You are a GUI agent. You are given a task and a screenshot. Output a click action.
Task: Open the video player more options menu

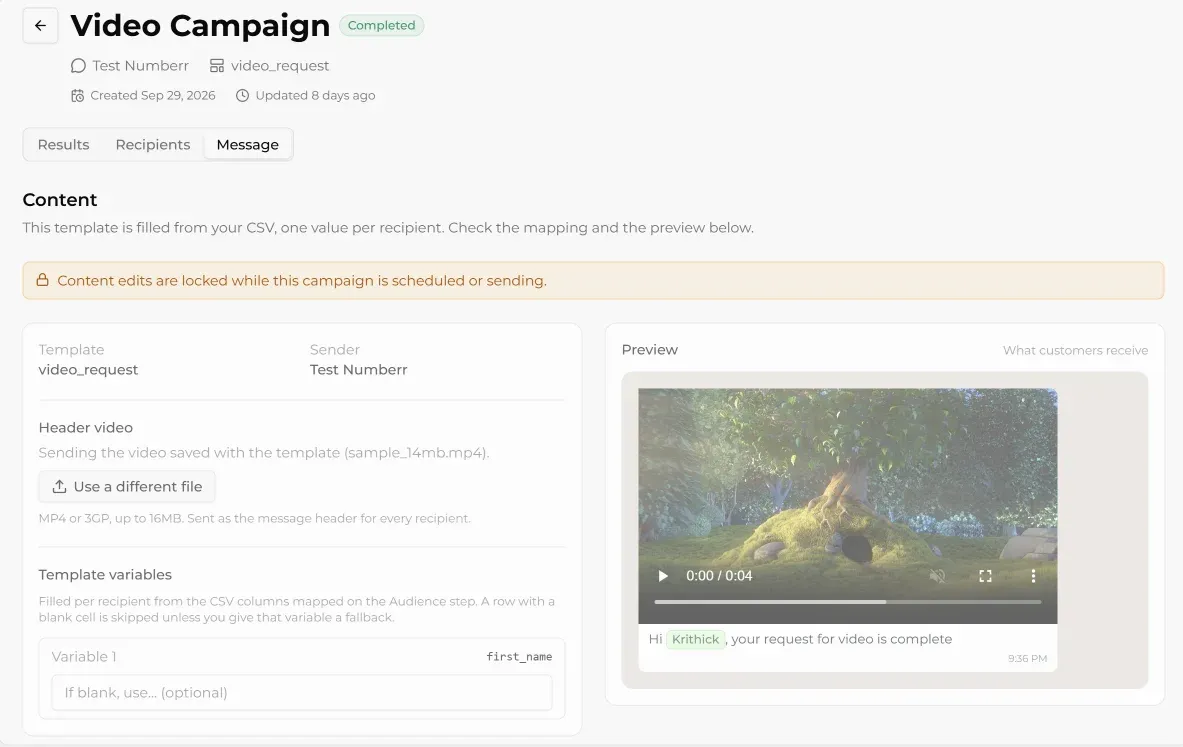tap(1033, 576)
